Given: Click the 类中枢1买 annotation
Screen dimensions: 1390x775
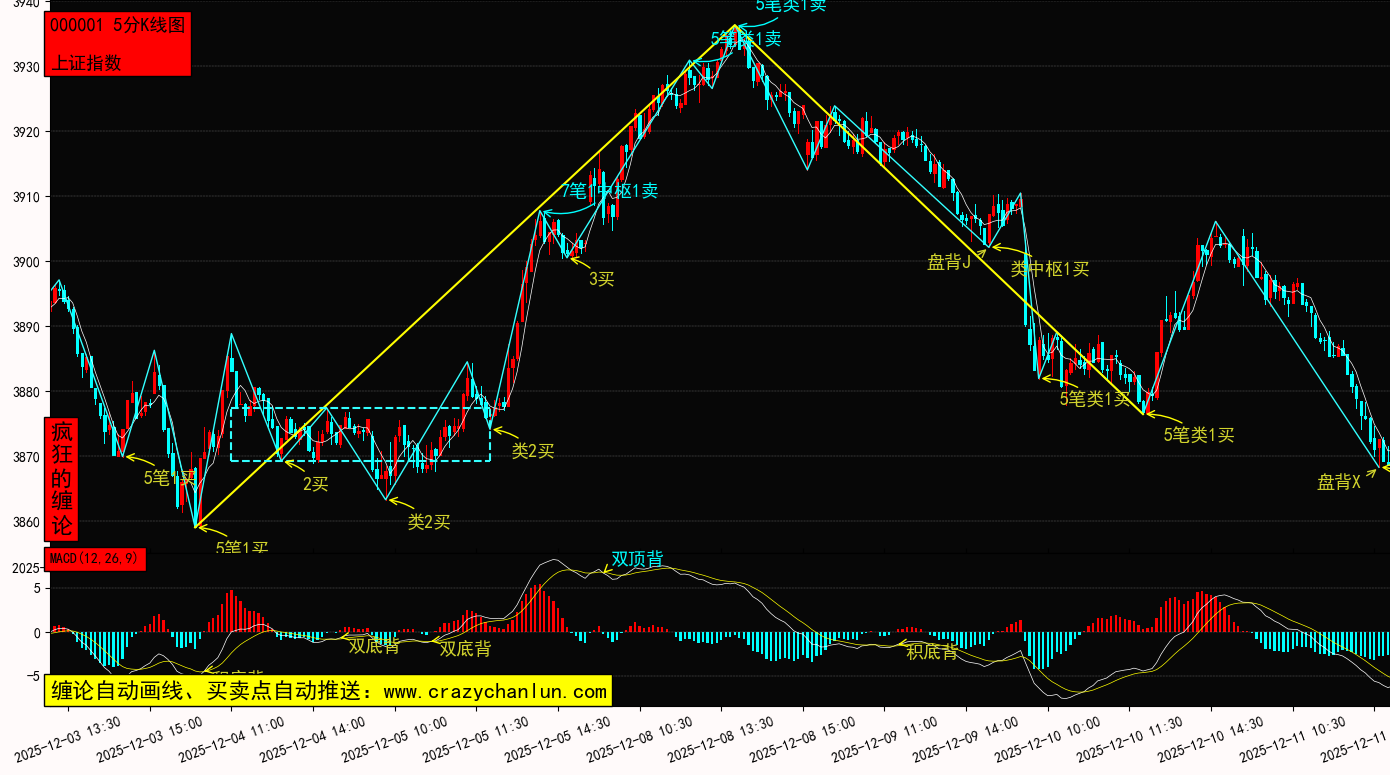Looking at the screenshot, I should [1049, 268].
